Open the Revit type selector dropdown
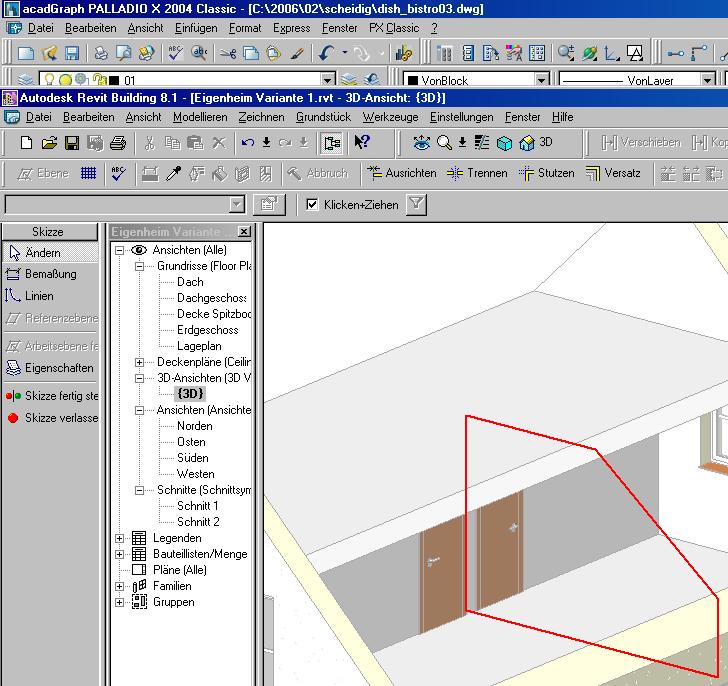 pyautogui.click(x=237, y=204)
